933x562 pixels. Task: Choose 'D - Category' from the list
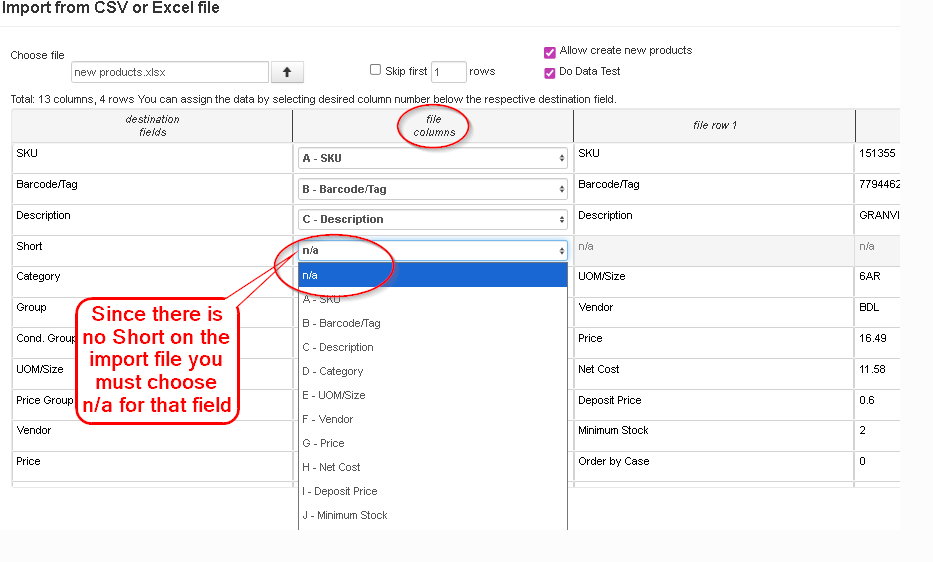point(333,371)
